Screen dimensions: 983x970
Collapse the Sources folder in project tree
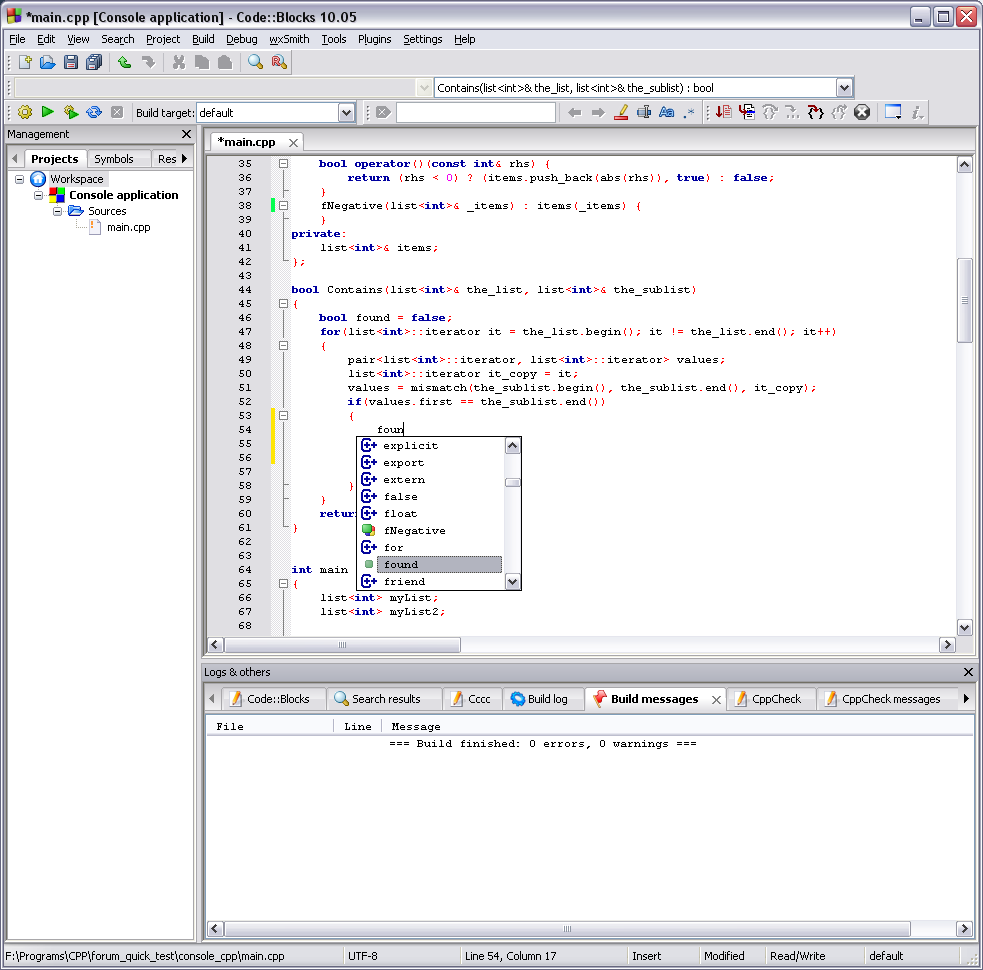(57, 211)
